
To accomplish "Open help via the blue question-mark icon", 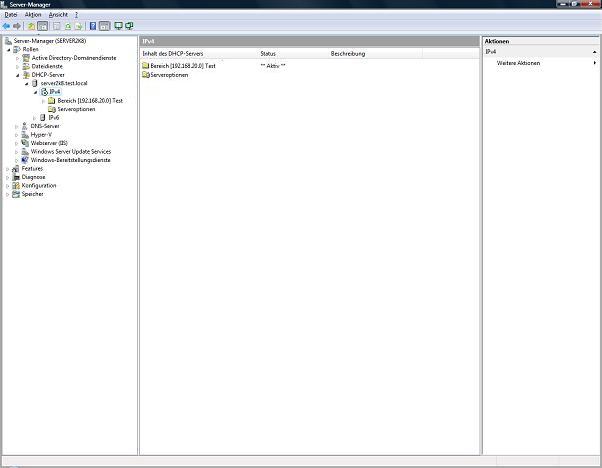I will (x=93, y=26).
